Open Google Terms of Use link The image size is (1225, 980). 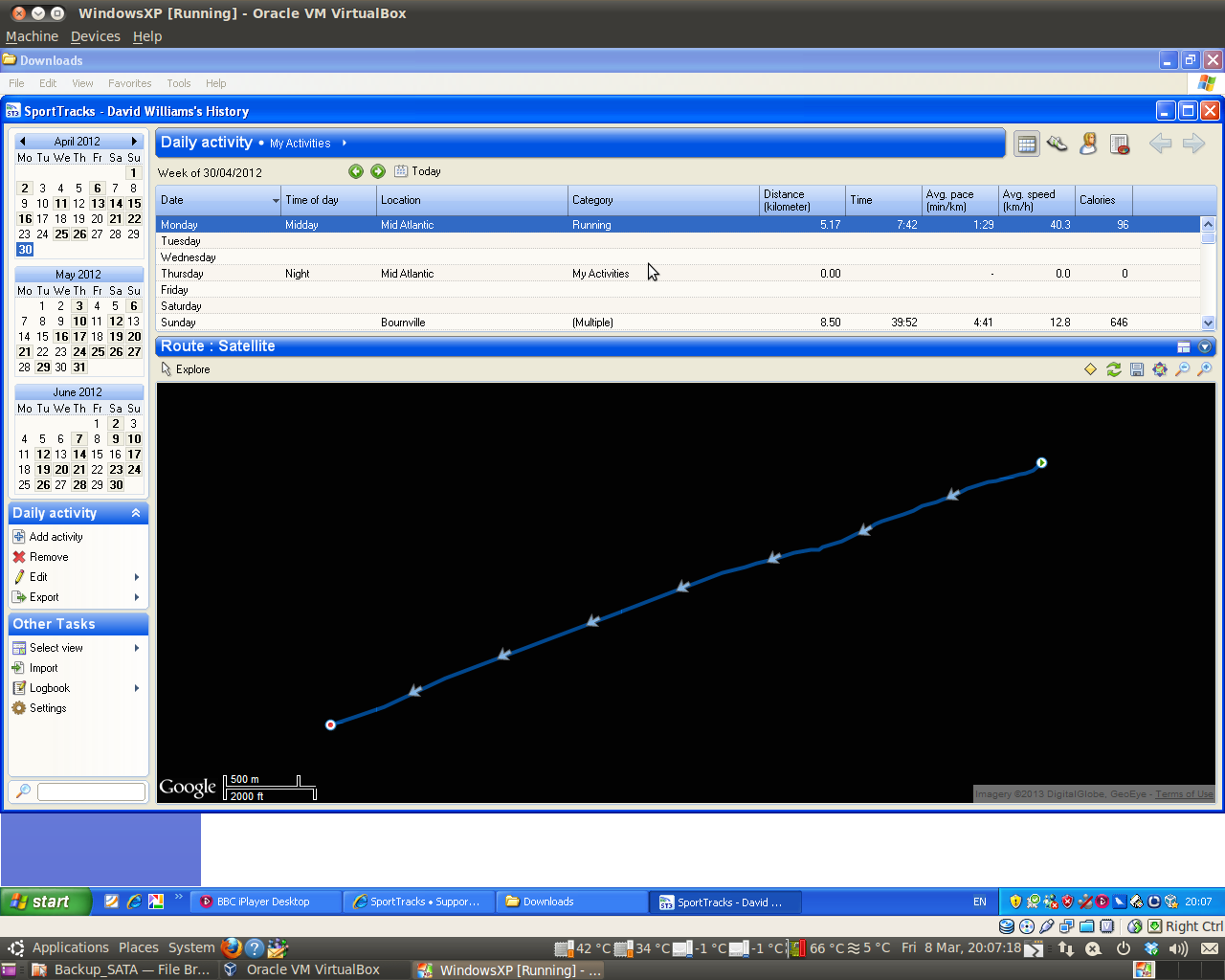click(1184, 794)
